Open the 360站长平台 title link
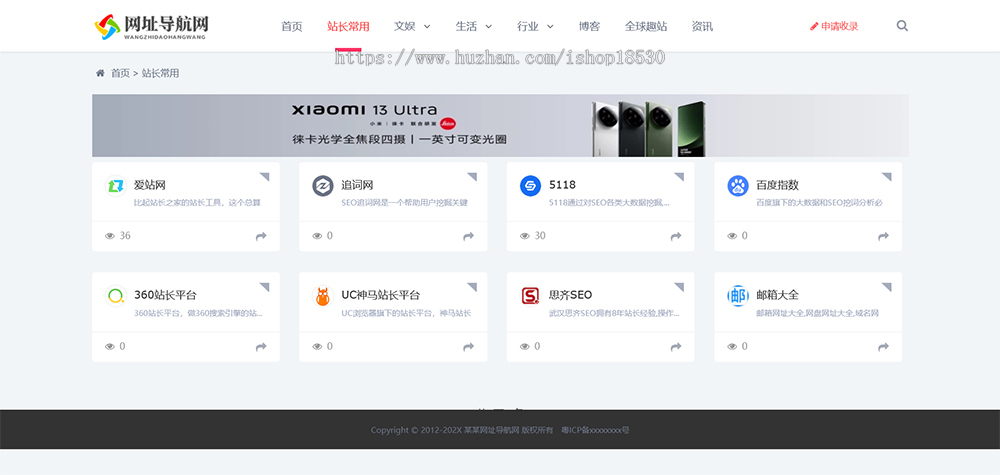The image size is (1000, 475). point(165,295)
